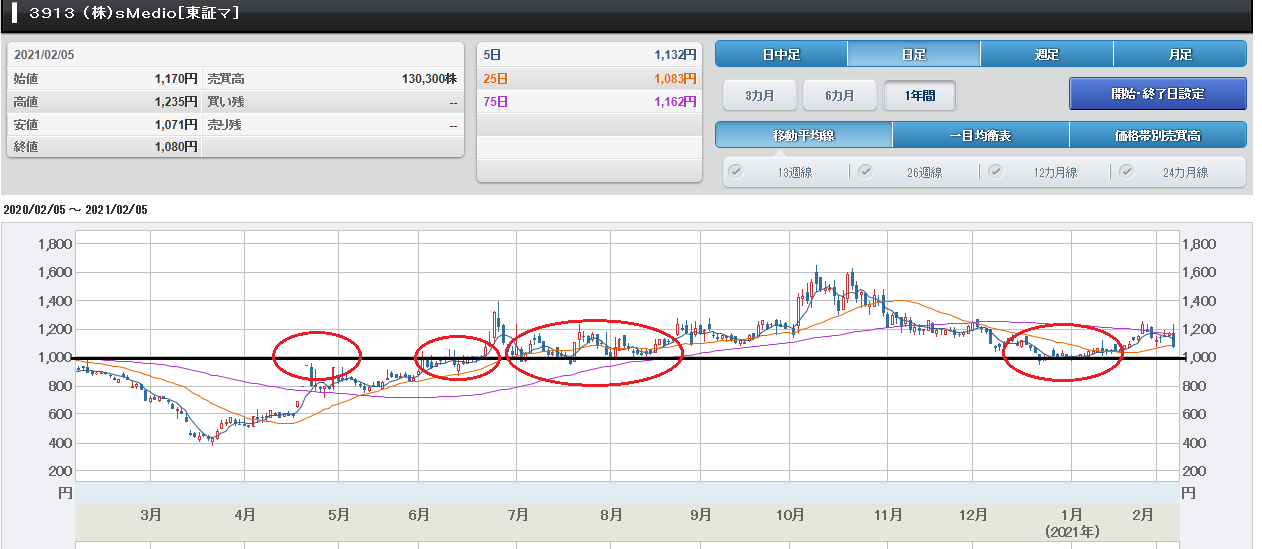Click the orange 25日 moving average row
This screenshot has height=549, width=1262.
pos(588,78)
